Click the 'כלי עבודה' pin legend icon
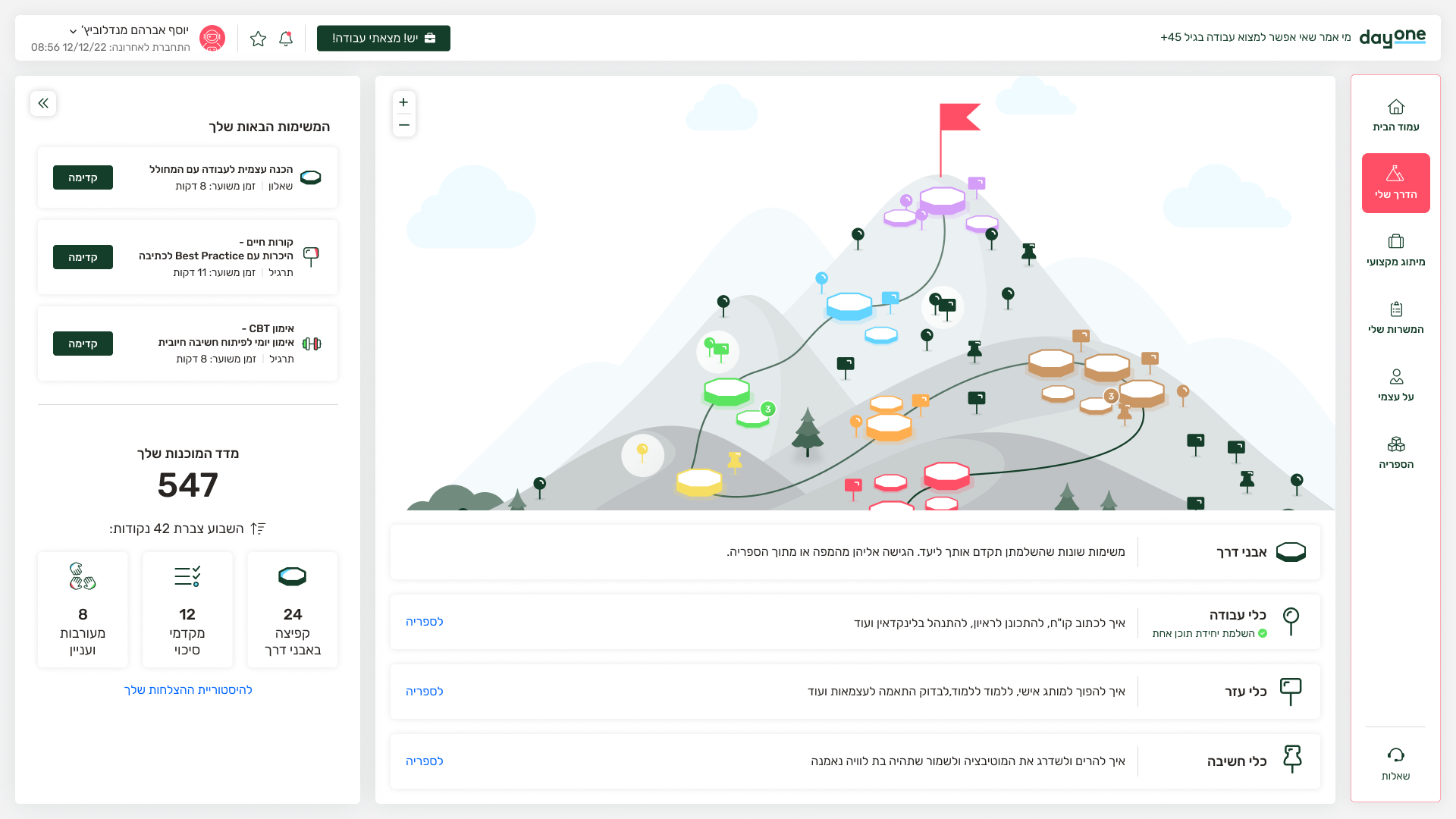The width and height of the screenshot is (1456, 819). pos(1291,621)
